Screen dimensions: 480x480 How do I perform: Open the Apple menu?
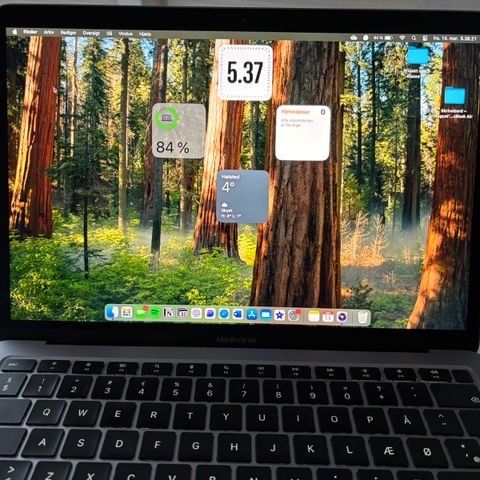15,32
